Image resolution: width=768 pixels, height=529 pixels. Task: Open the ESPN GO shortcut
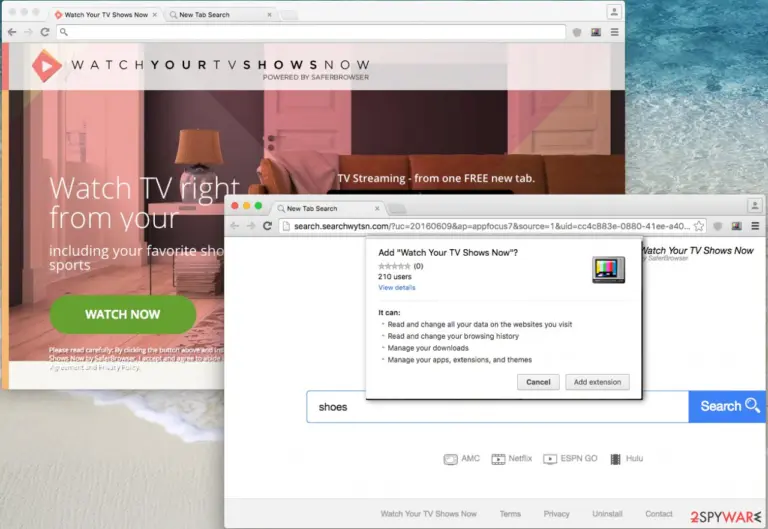point(570,458)
